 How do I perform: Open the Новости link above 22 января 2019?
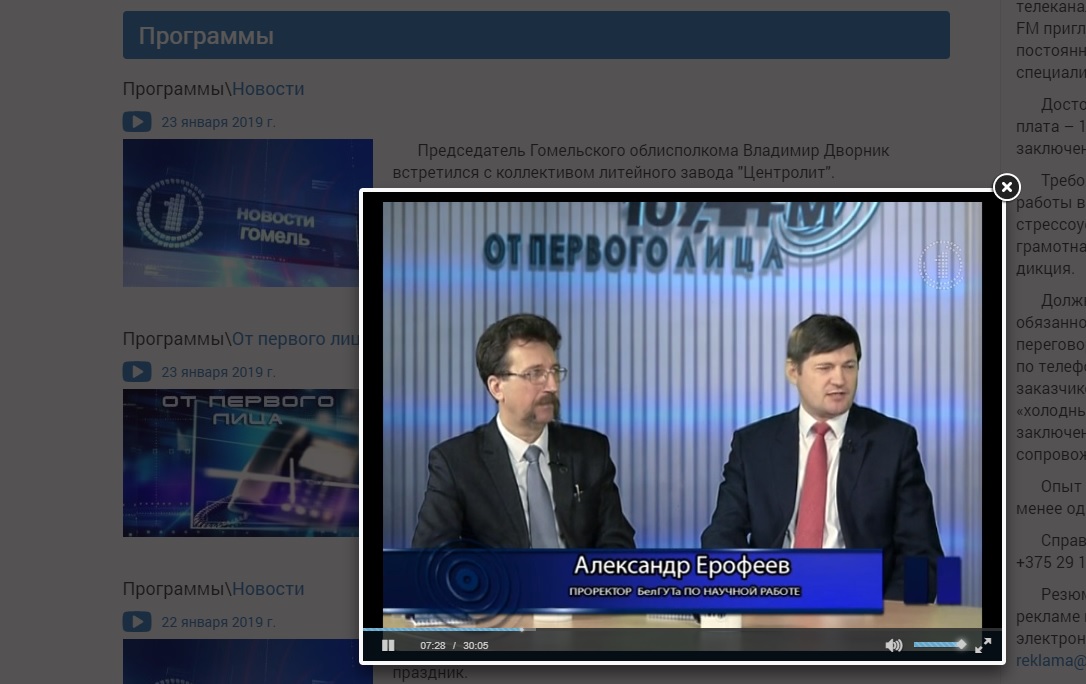click(268, 589)
